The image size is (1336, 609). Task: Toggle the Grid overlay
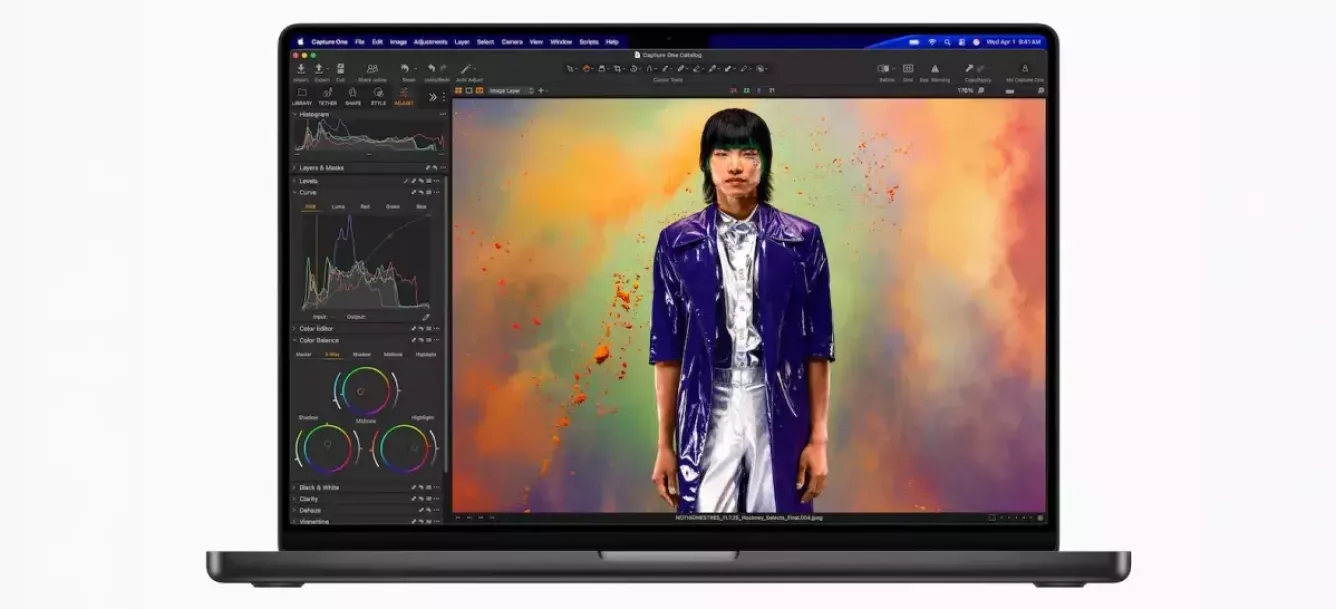coord(907,69)
